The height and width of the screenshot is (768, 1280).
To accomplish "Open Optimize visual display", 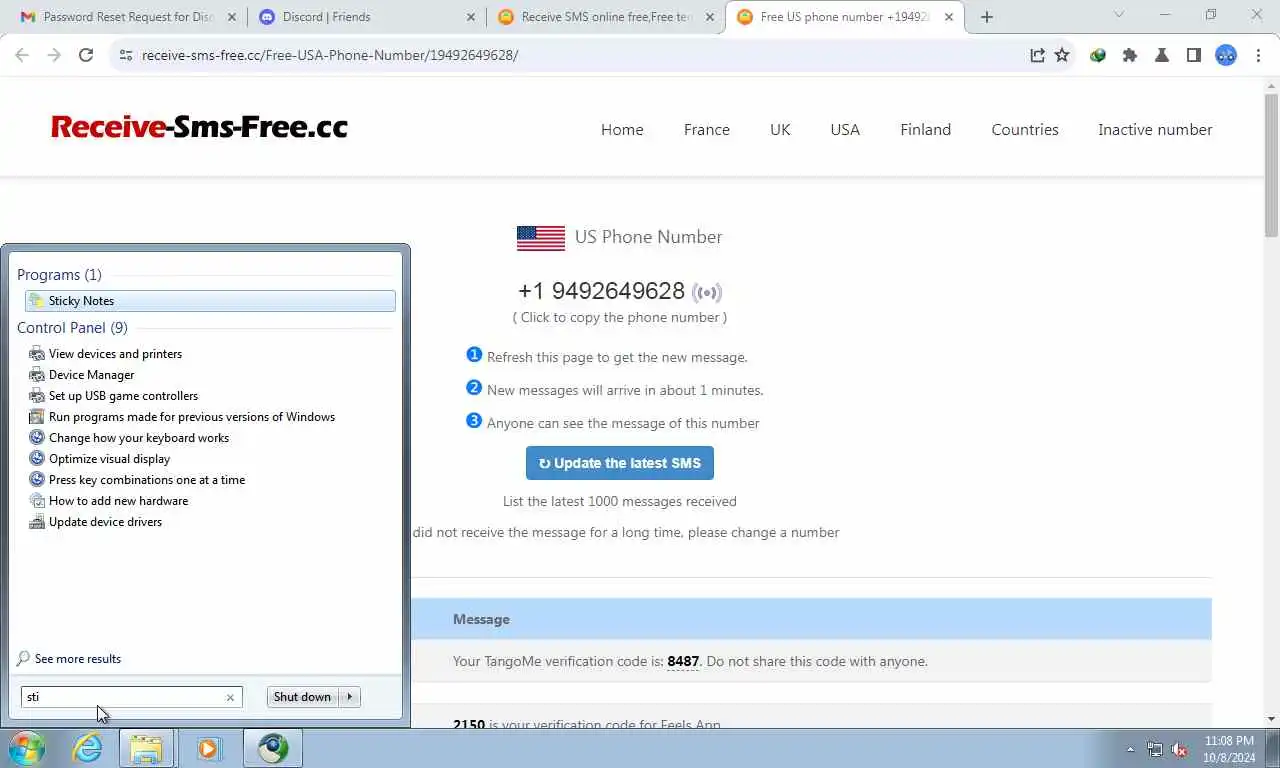I will [x=109, y=459].
